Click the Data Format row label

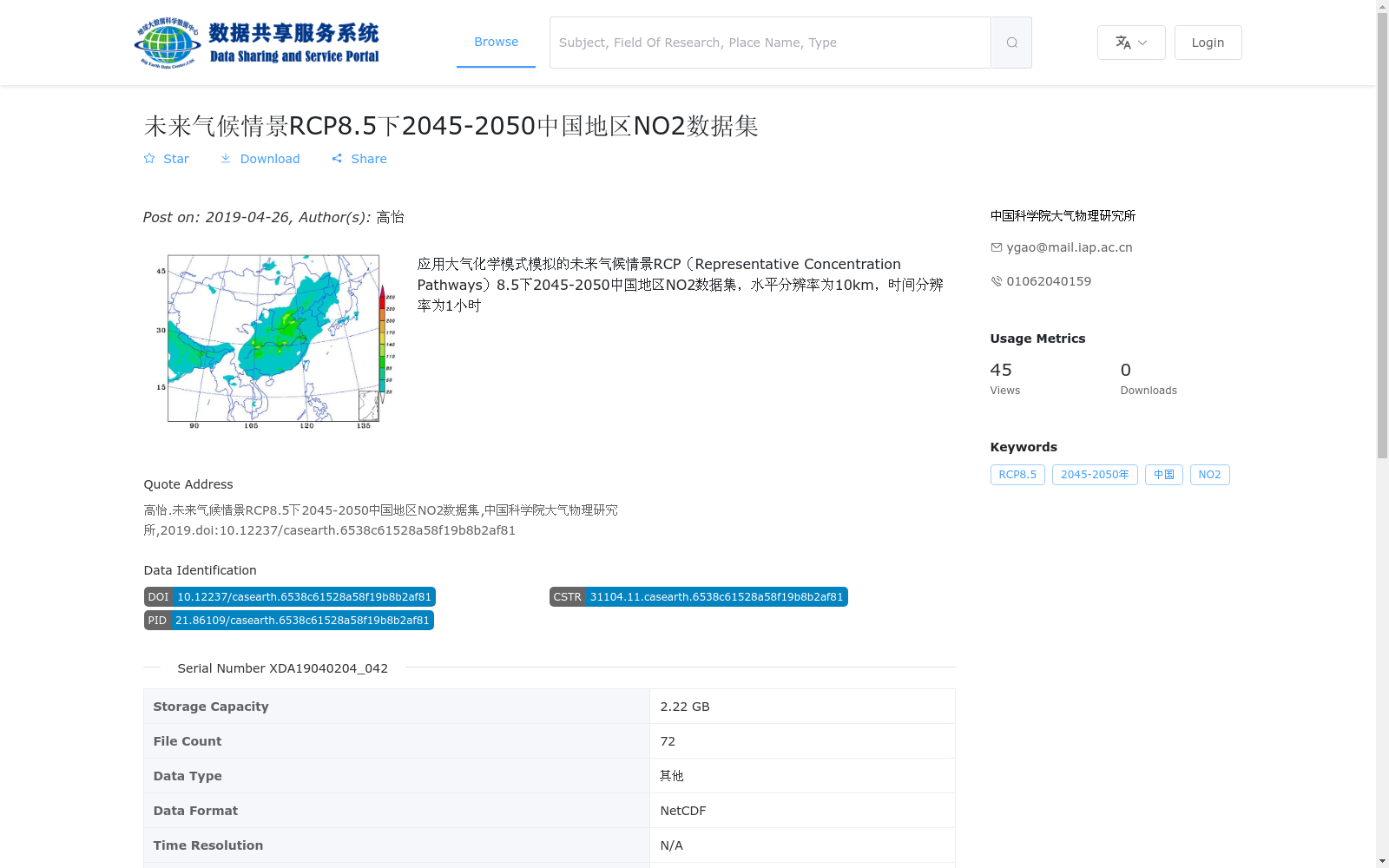click(x=195, y=811)
